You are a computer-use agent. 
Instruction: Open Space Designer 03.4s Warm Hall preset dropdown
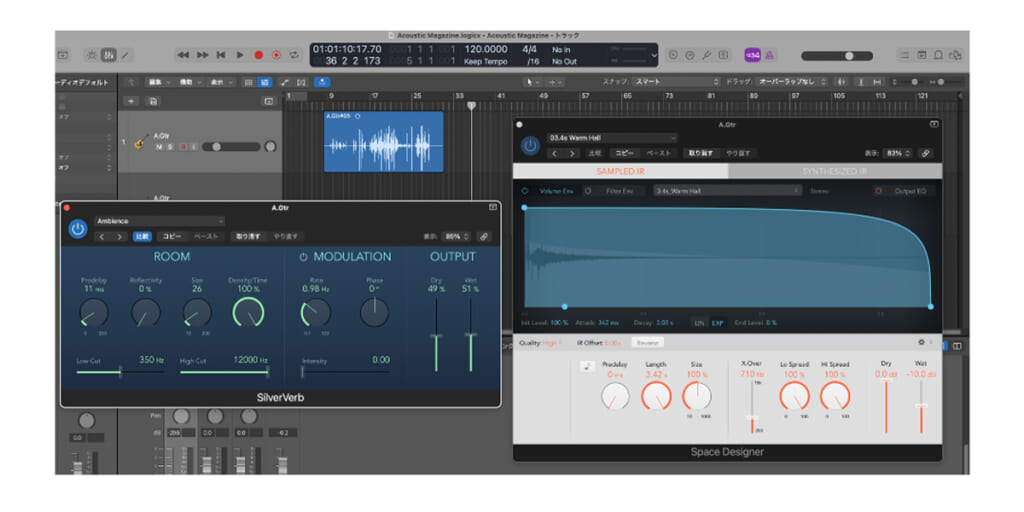612,138
